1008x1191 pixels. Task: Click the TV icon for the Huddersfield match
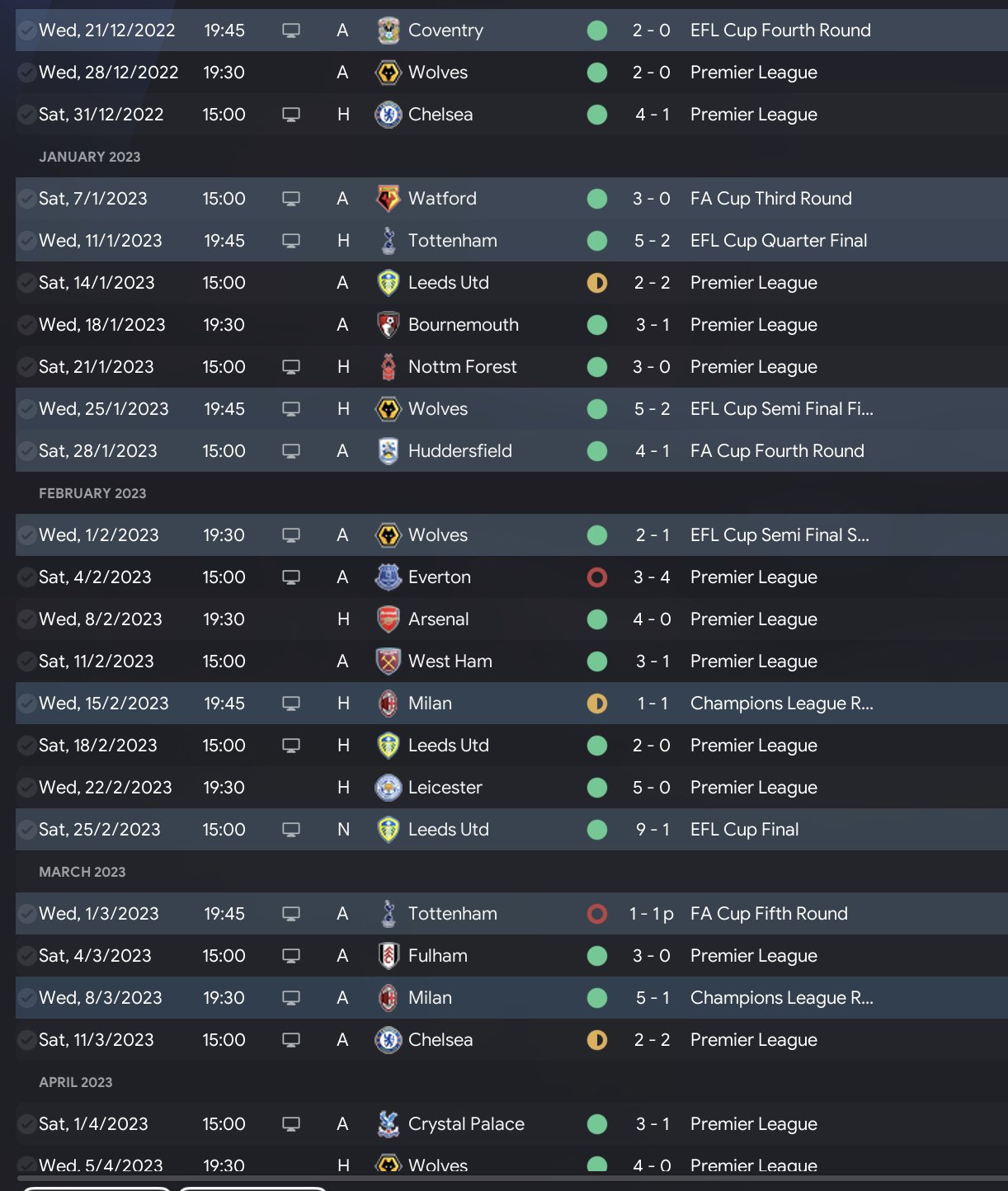click(x=290, y=451)
